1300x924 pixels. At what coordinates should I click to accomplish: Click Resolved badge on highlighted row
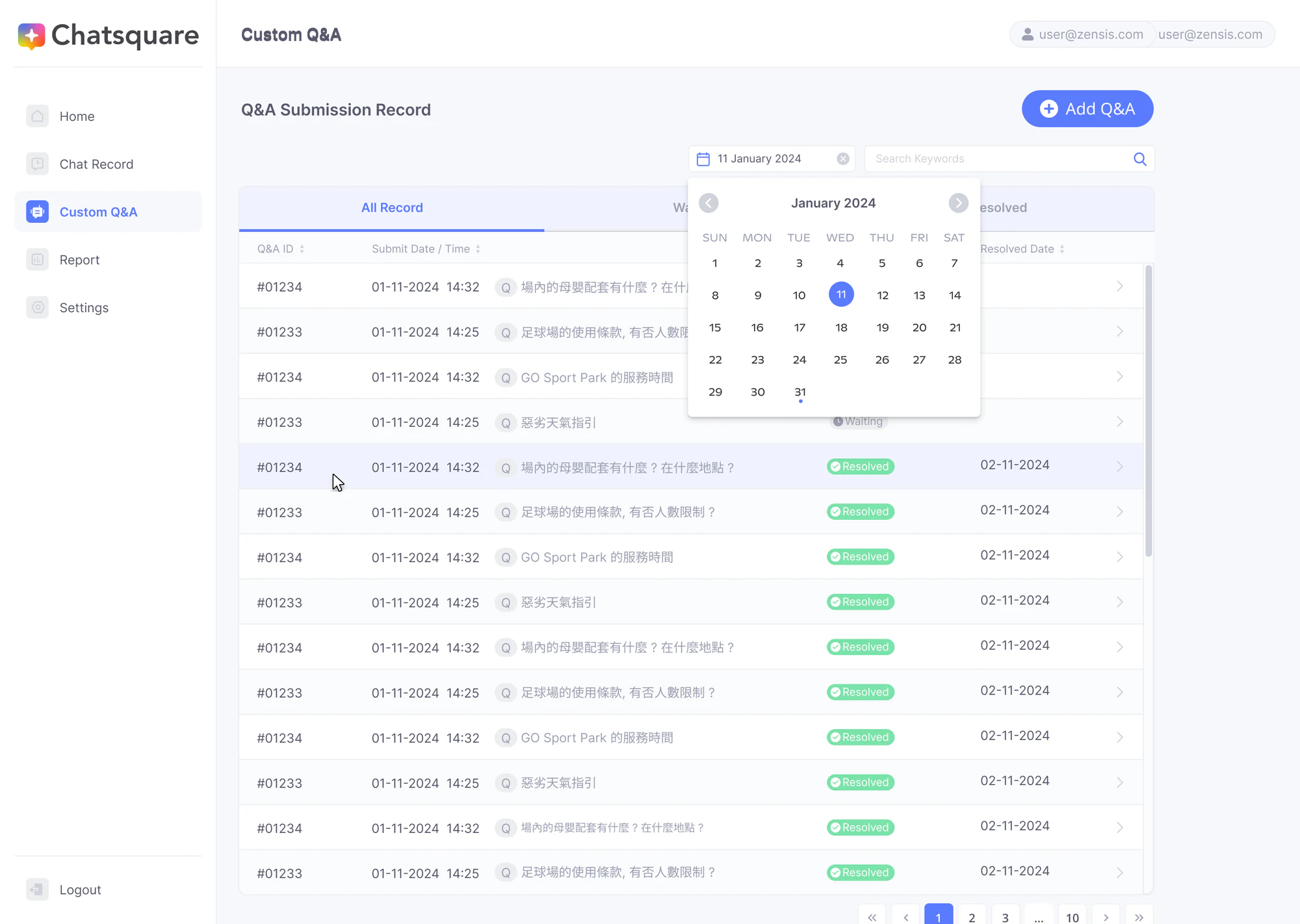(861, 467)
